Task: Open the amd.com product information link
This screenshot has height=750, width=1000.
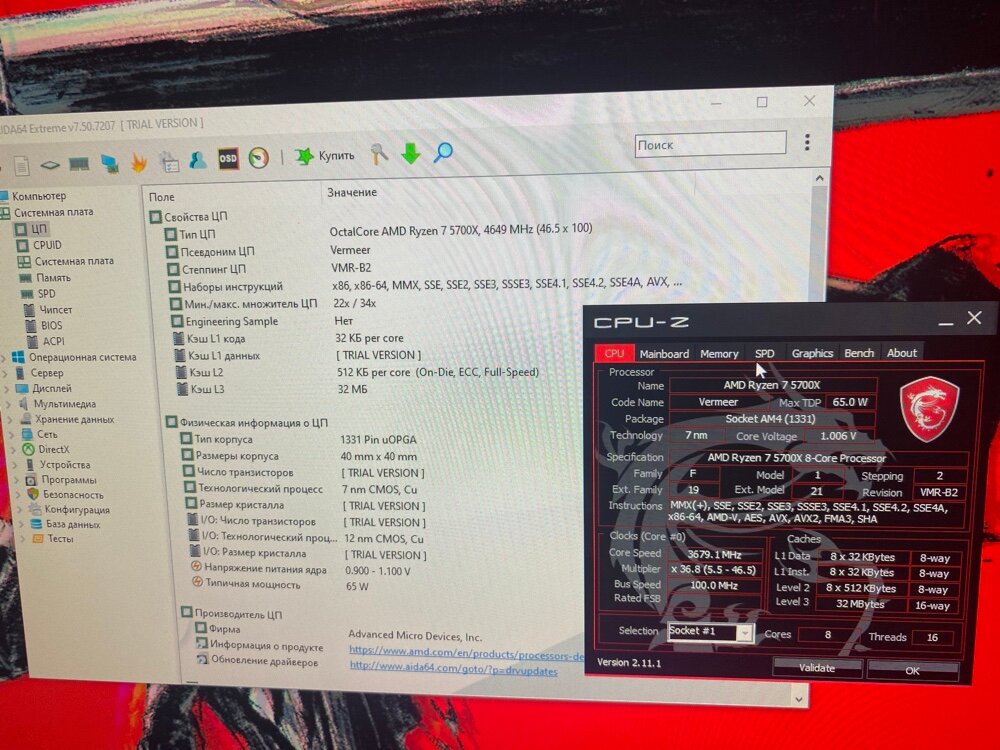Action: (x=466, y=653)
